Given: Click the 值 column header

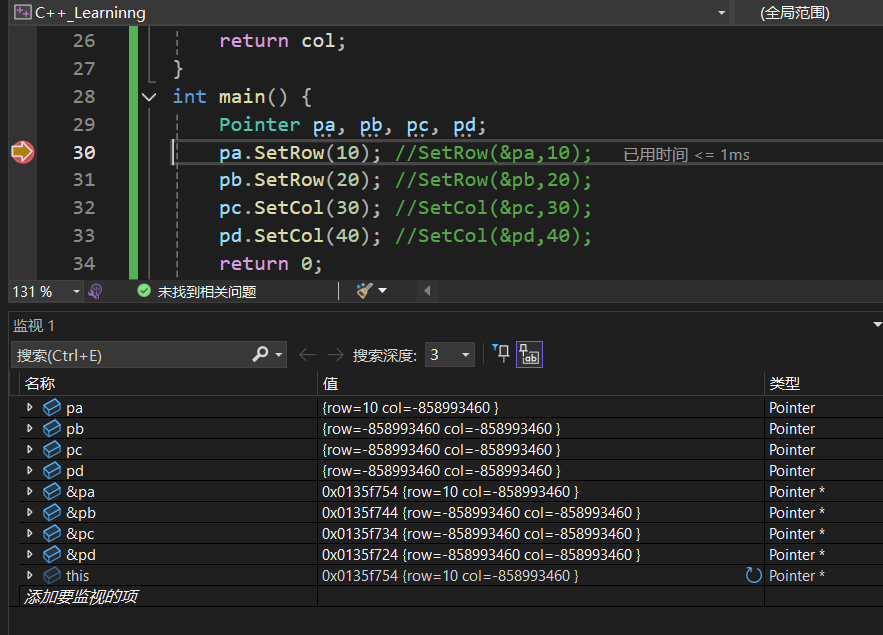Looking at the screenshot, I should [331, 383].
